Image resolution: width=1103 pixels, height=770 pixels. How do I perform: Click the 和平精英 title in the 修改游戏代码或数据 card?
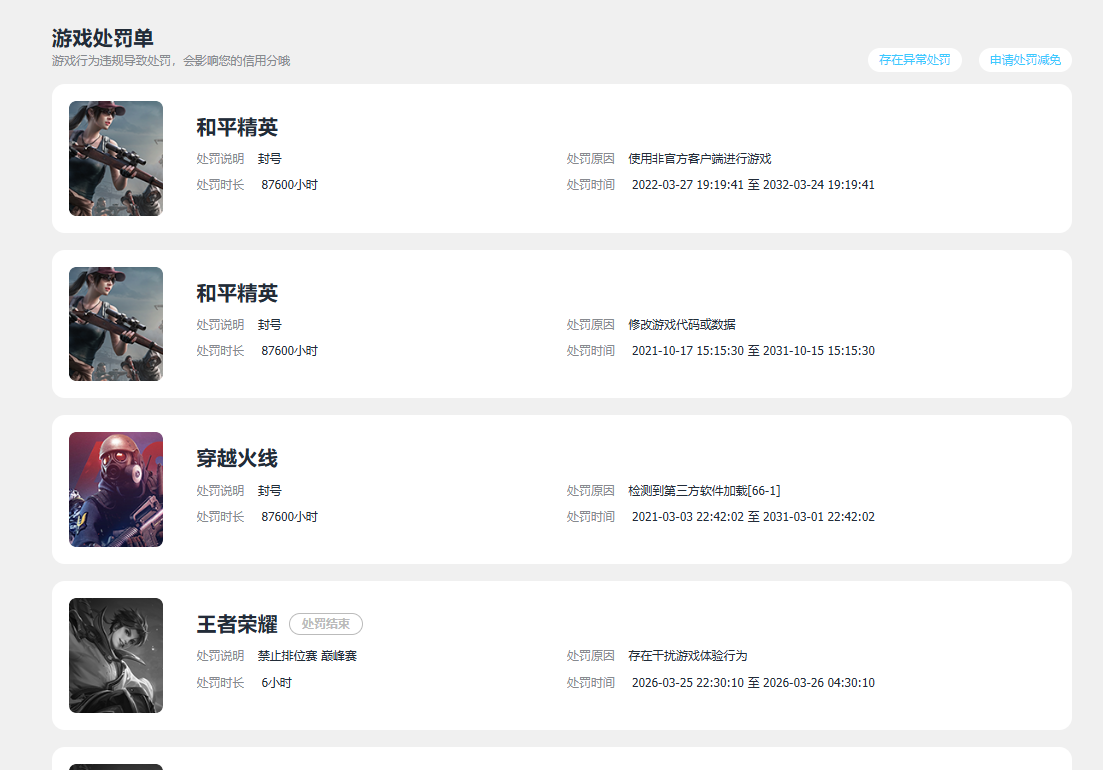237,293
